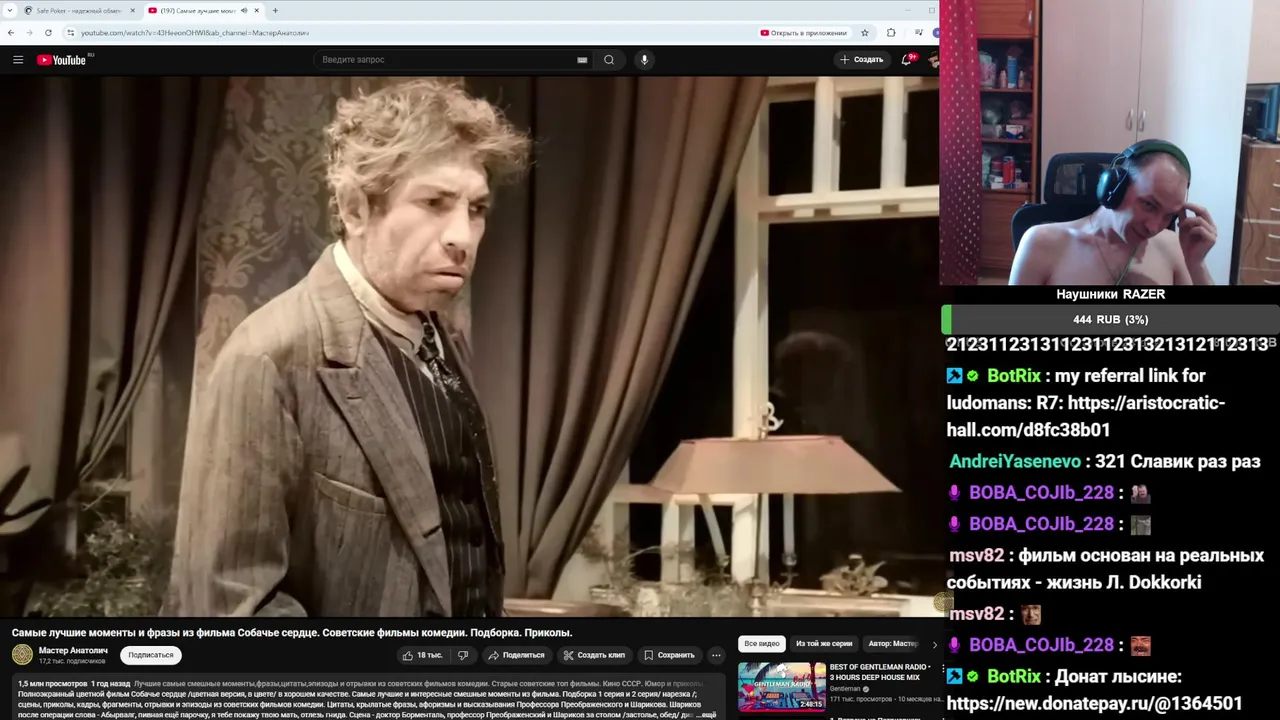Expand the tab search dropdown arrow
1280x720 pixels.
click(8, 11)
